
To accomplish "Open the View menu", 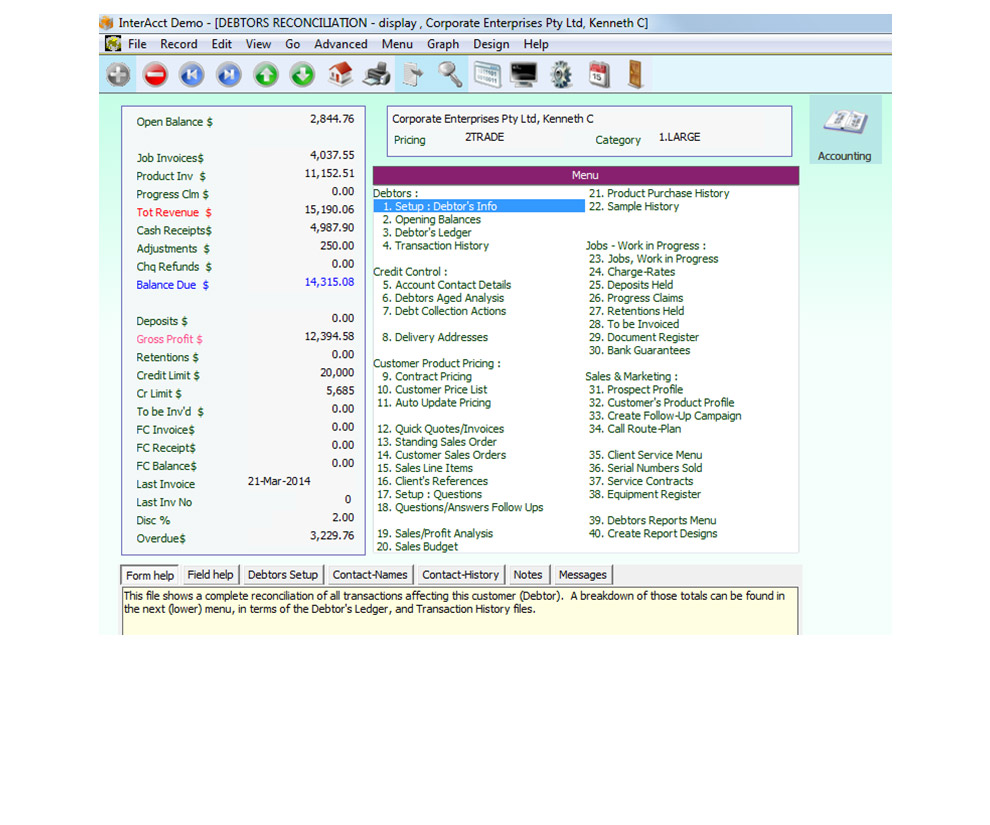I will [258, 44].
